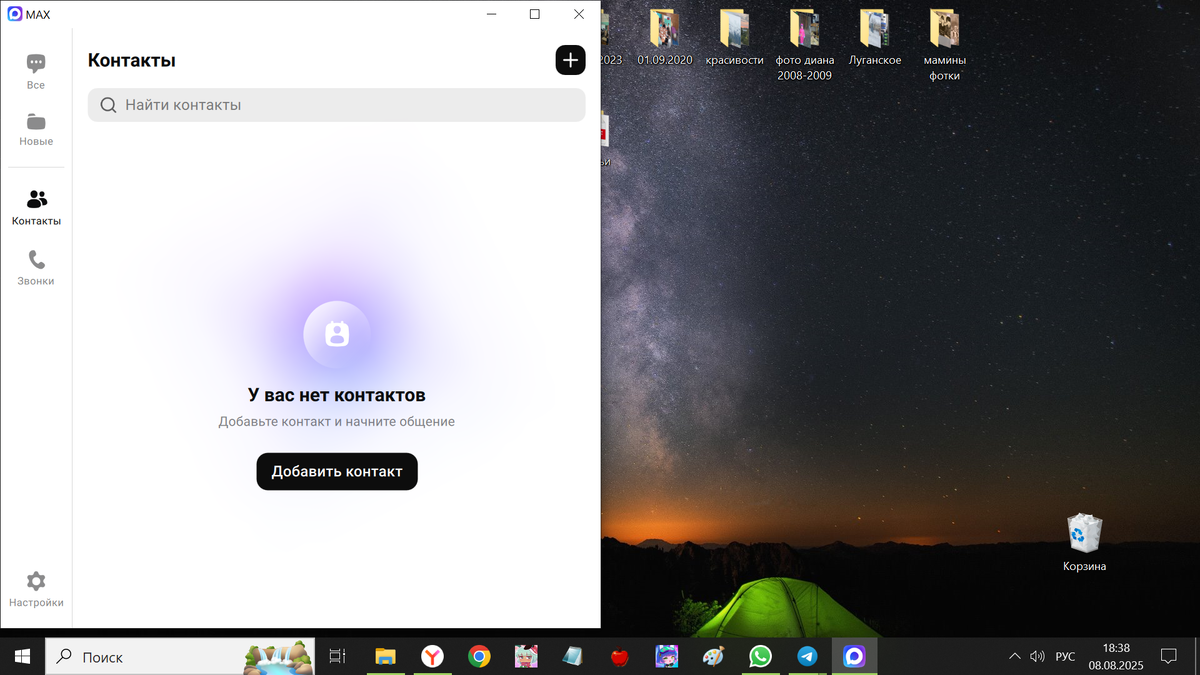Open the notebook taskbar app icon
The height and width of the screenshot is (675, 1200).
[572, 657]
